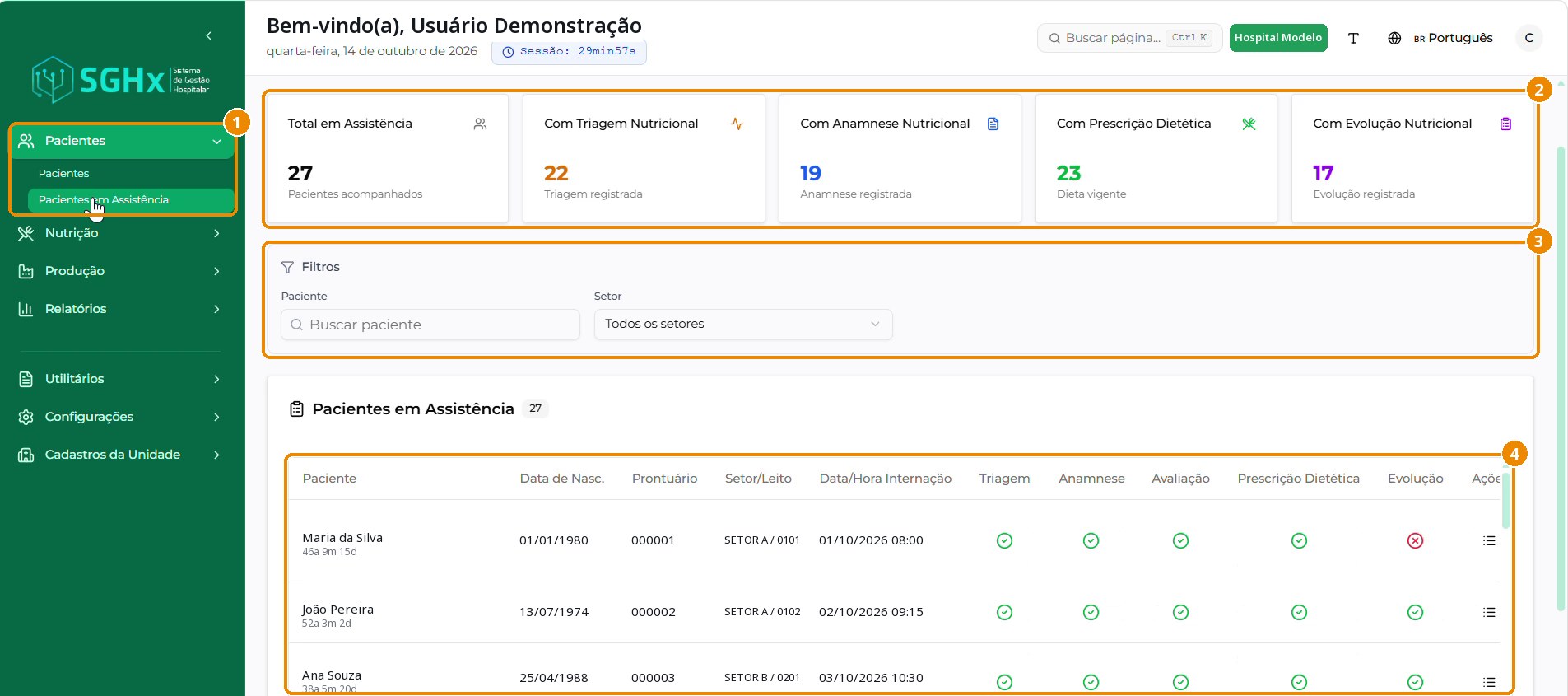Open actions menu for João Pereira

(x=1489, y=612)
